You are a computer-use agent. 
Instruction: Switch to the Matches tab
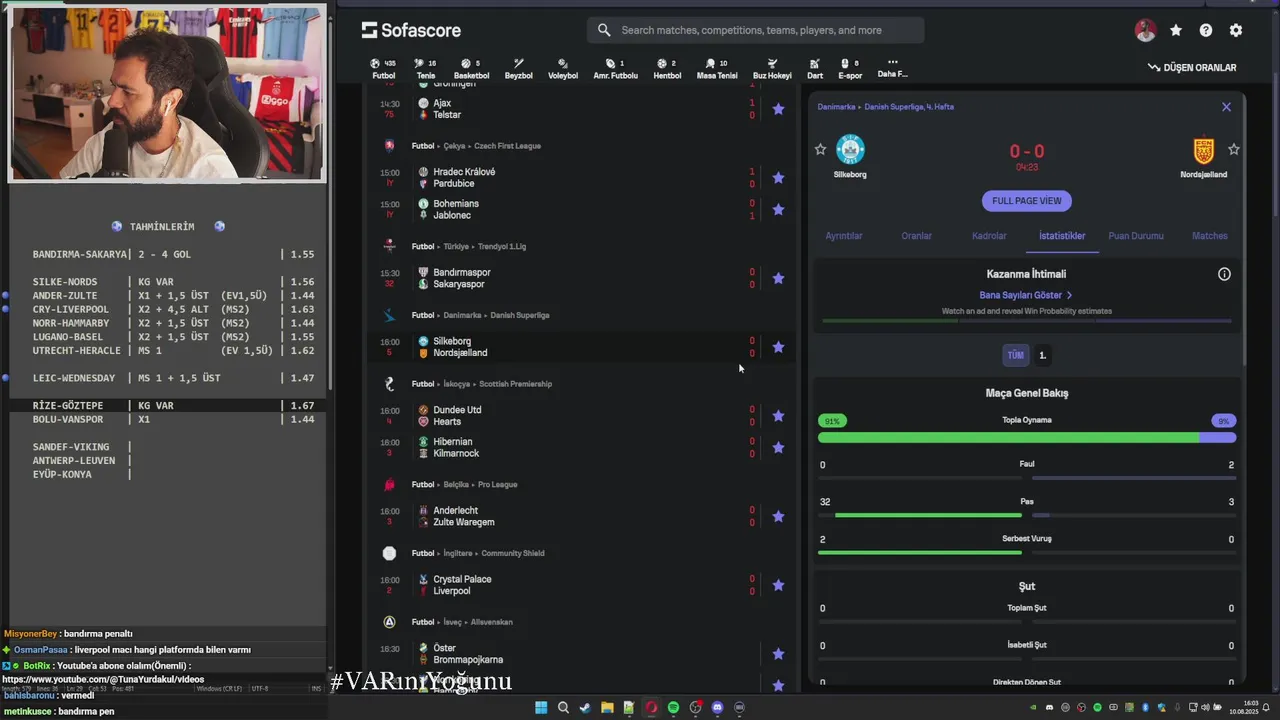[1209, 236]
